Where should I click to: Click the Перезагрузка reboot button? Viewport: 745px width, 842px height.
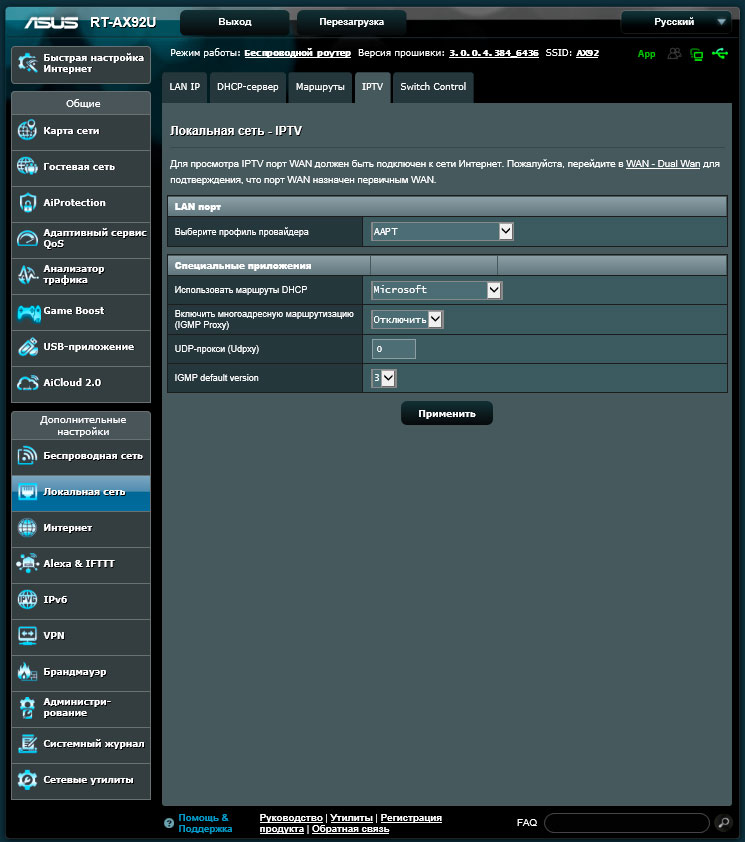pyautogui.click(x=351, y=22)
